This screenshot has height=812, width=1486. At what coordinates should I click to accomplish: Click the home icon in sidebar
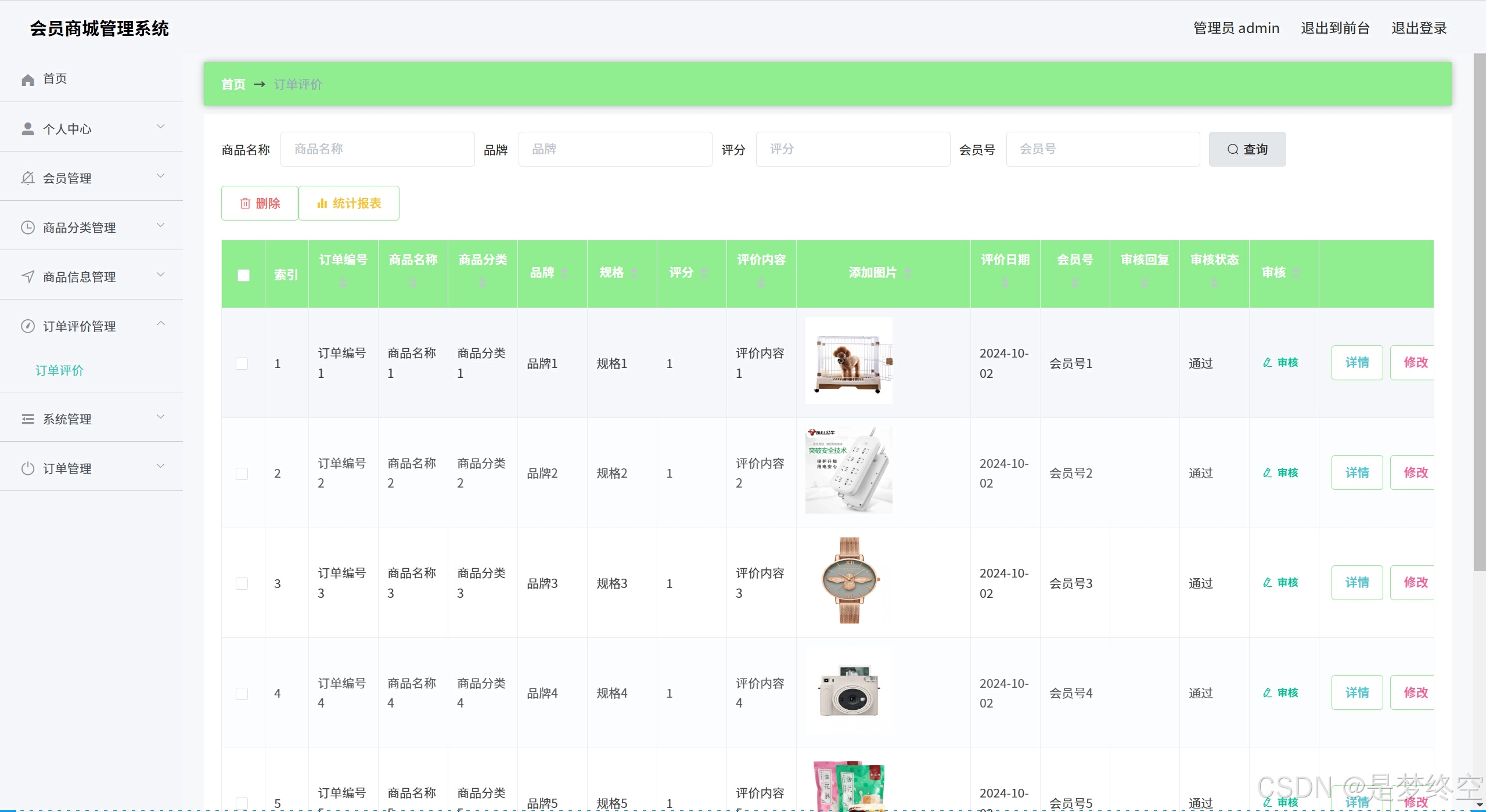pos(27,80)
